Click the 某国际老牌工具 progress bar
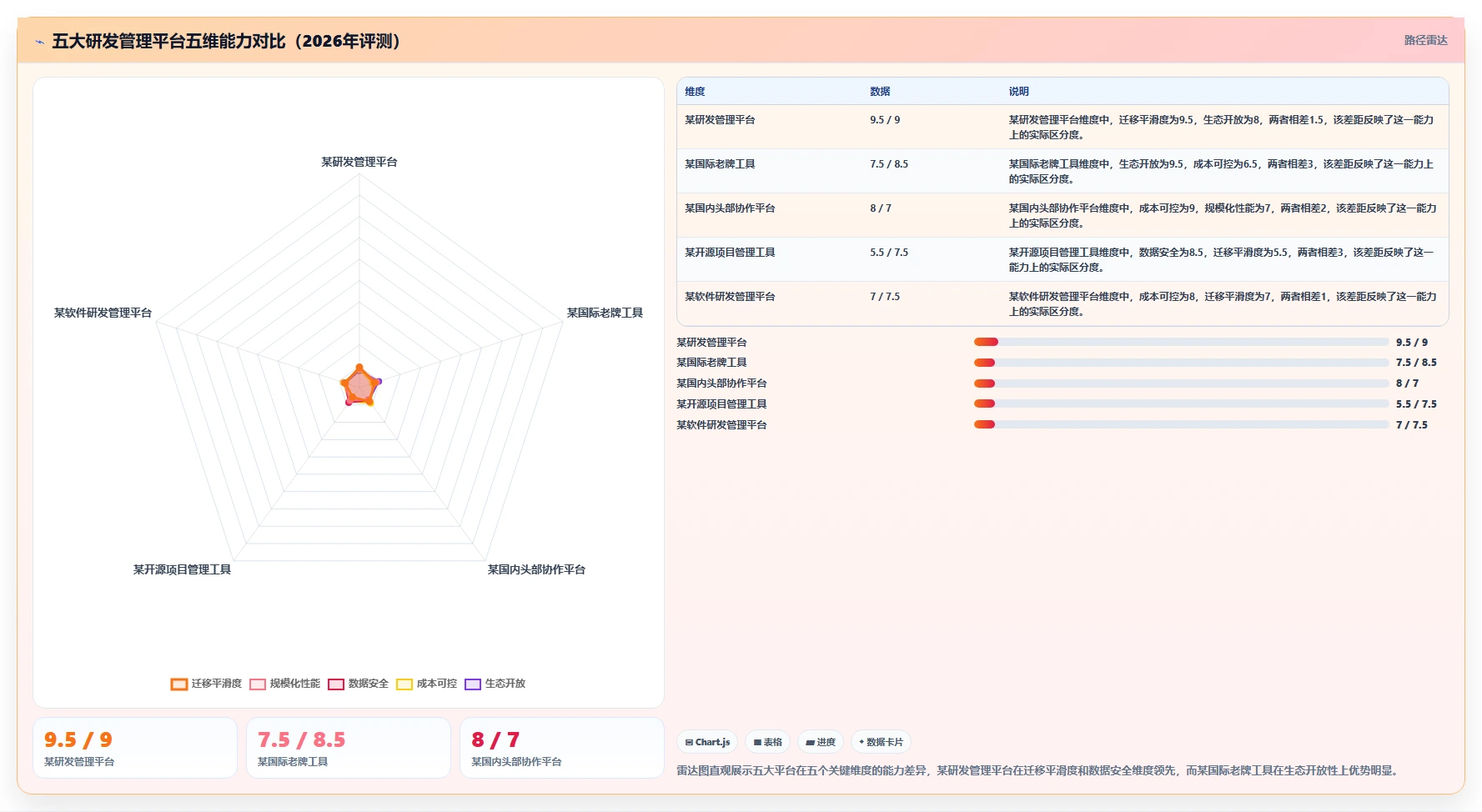Screen dimensions: 1482x812 (x=1182, y=363)
